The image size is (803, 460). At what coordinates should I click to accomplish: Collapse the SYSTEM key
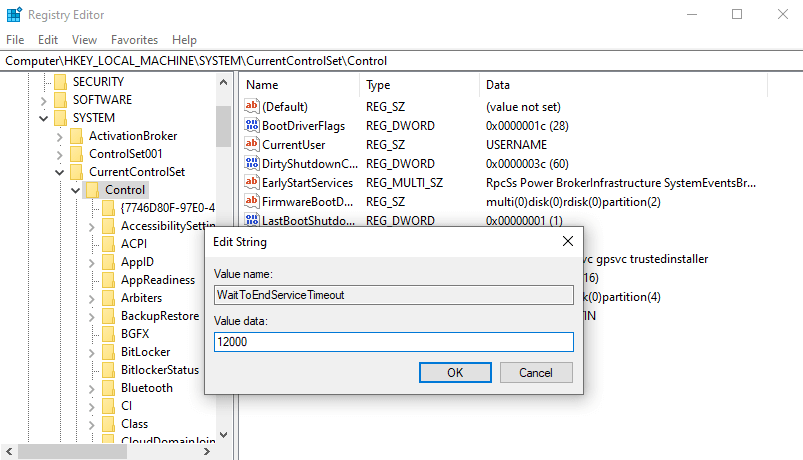[x=44, y=118]
